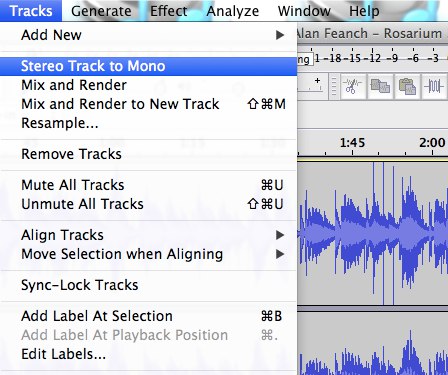Click the 1:45 mark on timeline ruler
The height and width of the screenshot is (375, 448).
coord(352,143)
